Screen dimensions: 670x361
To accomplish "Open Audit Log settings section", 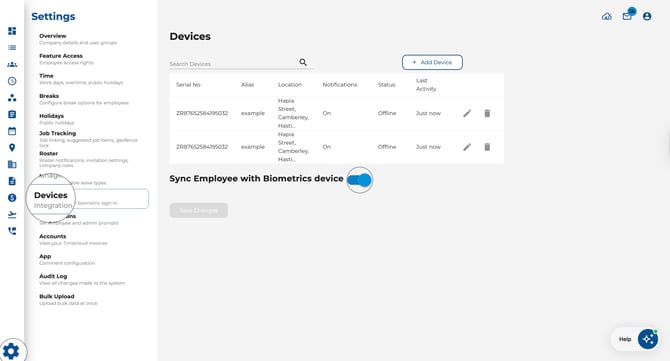I will pyautogui.click(x=82, y=279).
